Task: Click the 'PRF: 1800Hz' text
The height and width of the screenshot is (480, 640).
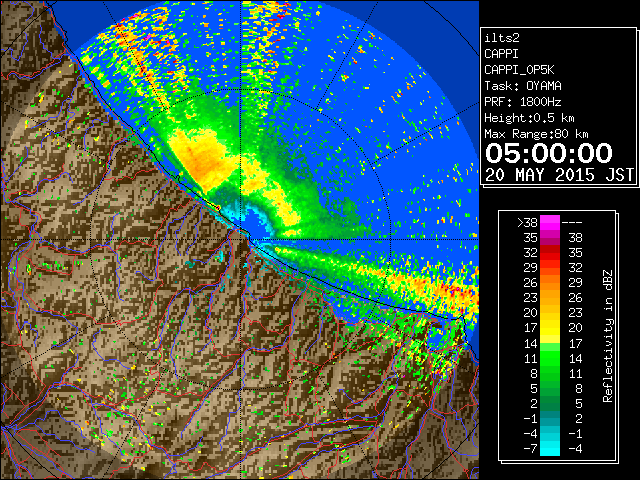Action: pos(523,102)
